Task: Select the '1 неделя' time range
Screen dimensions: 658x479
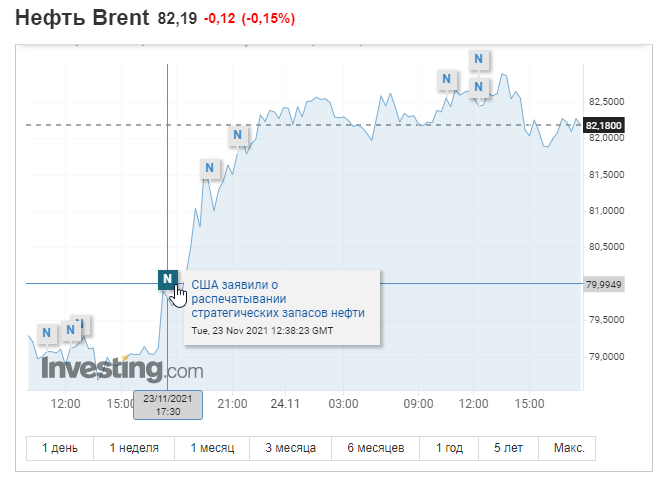Action: [133, 447]
